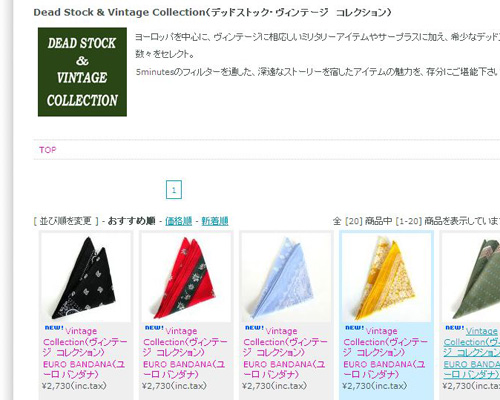Viewport: 500px width, 400px height.
Task: Click NEW! badge on red bandana item
Action: [154, 328]
